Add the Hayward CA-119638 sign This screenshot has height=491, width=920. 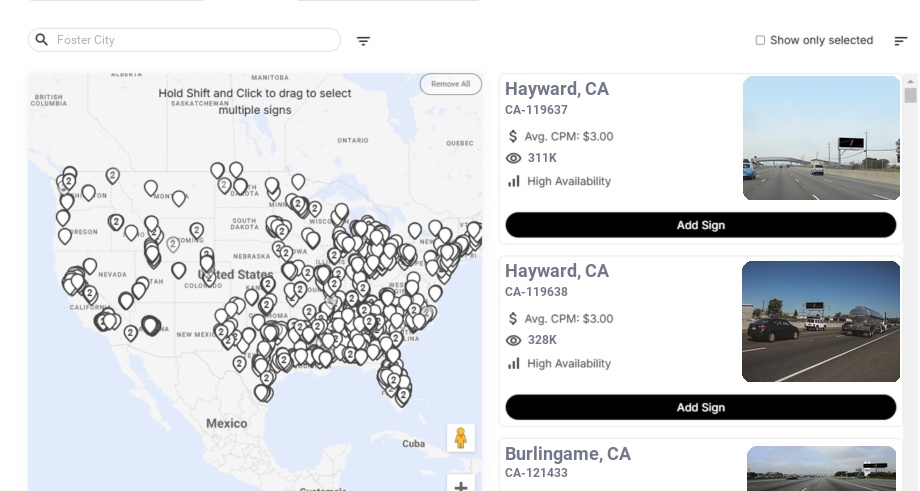[700, 407]
